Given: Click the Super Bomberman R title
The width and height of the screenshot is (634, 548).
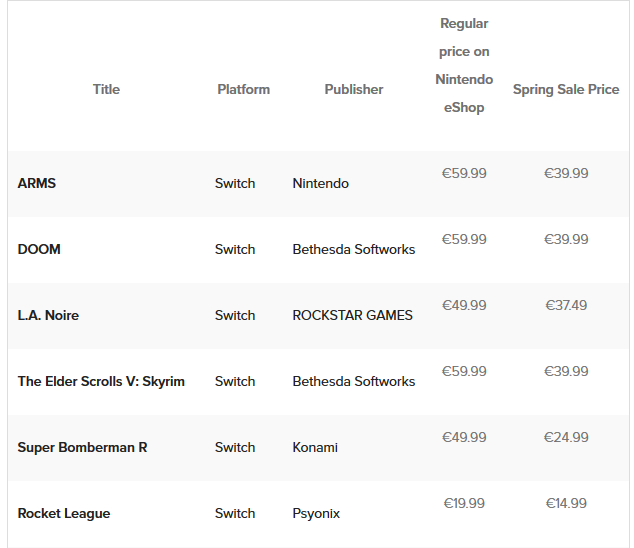Looking at the screenshot, I should pyautogui.click(x=82, y=447).
